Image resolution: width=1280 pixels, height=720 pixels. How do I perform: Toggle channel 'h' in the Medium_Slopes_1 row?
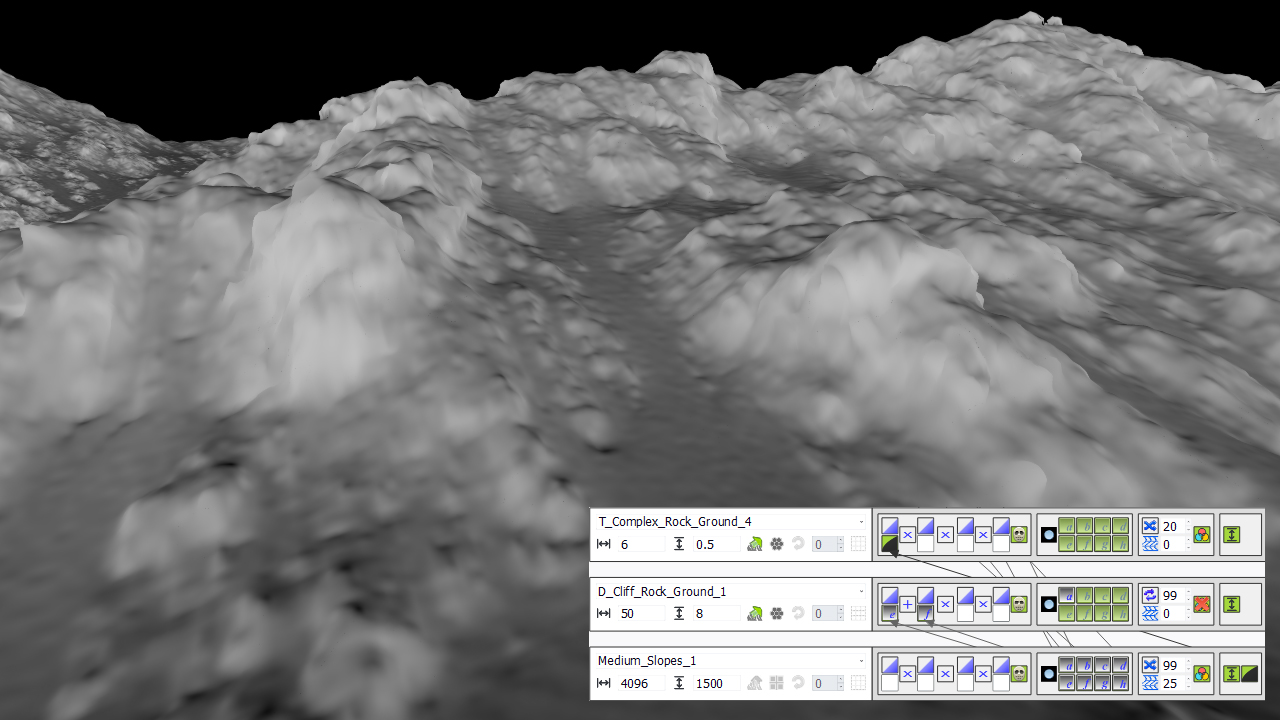[x=1124, y=683]
